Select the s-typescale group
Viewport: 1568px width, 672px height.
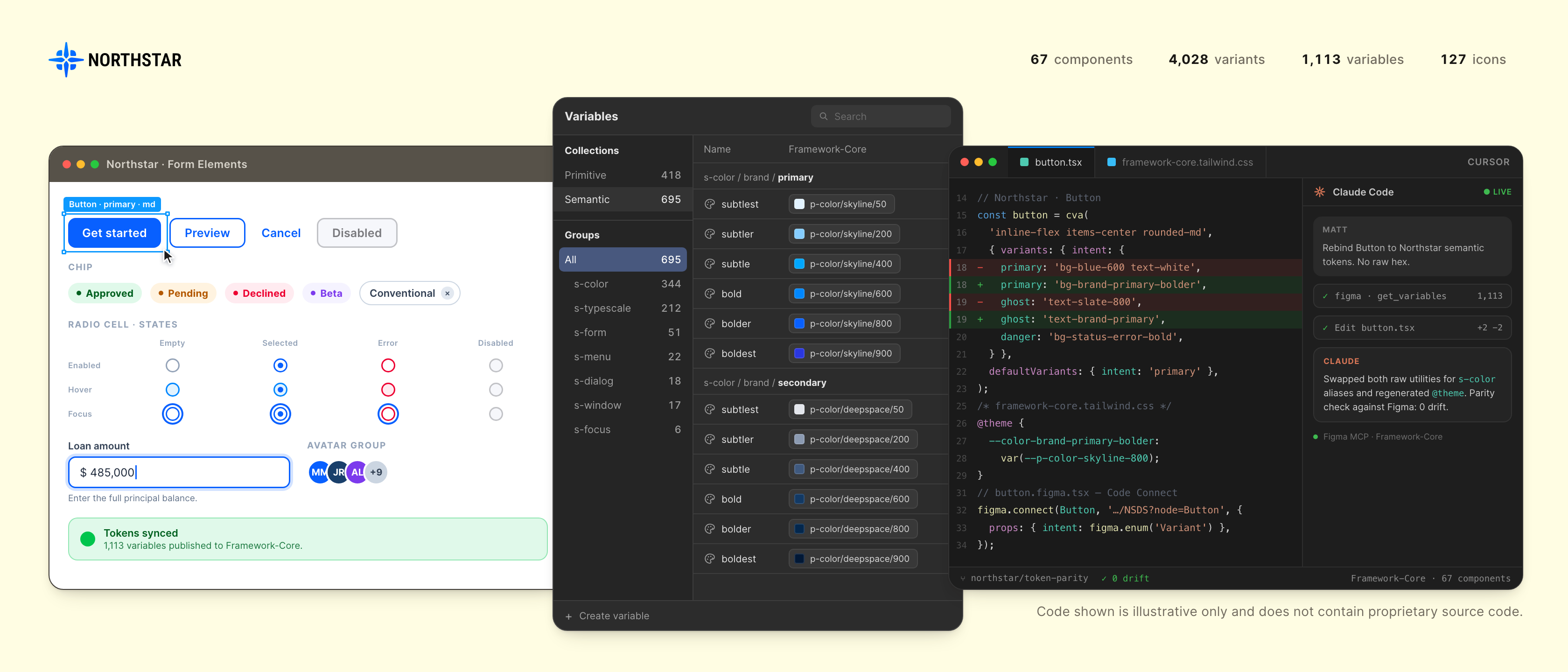623,308
